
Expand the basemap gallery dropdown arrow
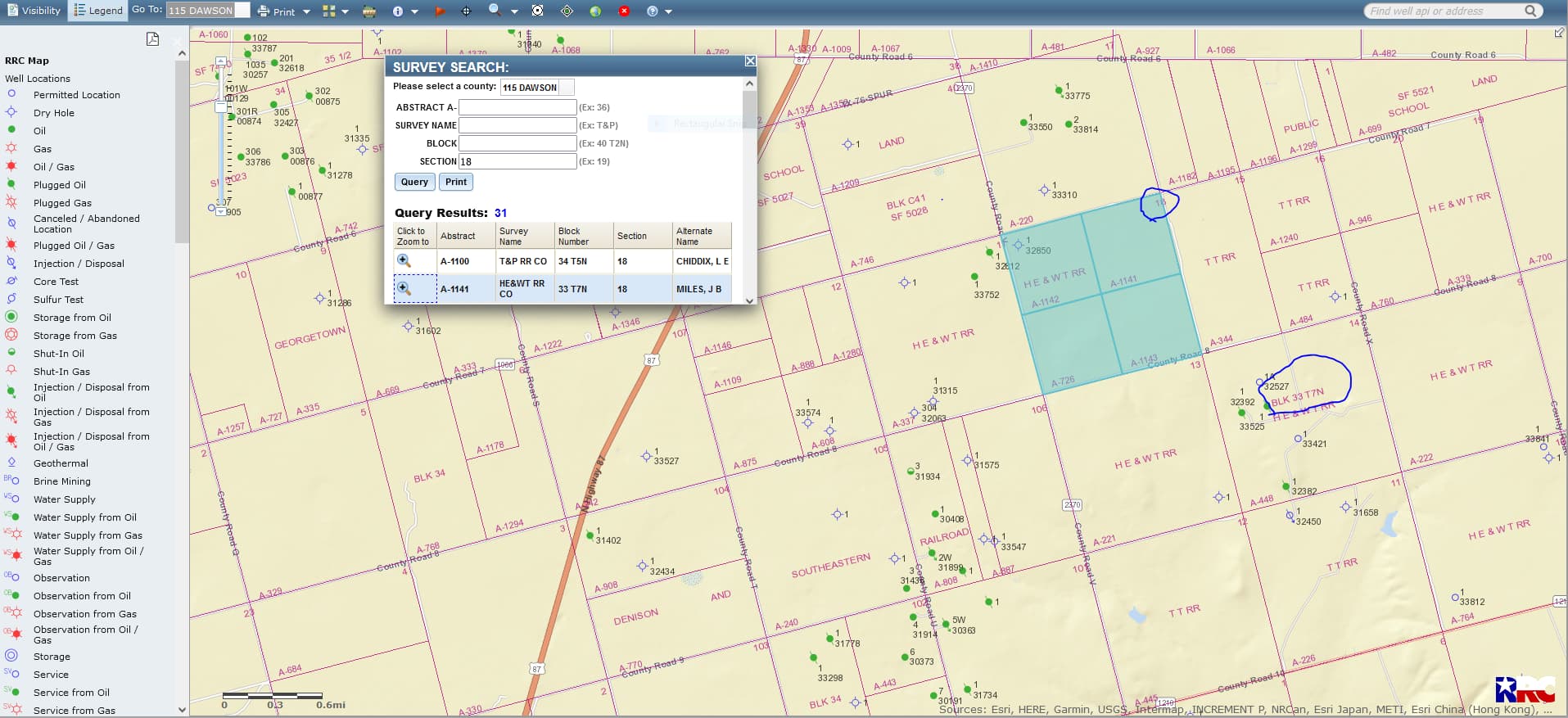tap(345, 11)
